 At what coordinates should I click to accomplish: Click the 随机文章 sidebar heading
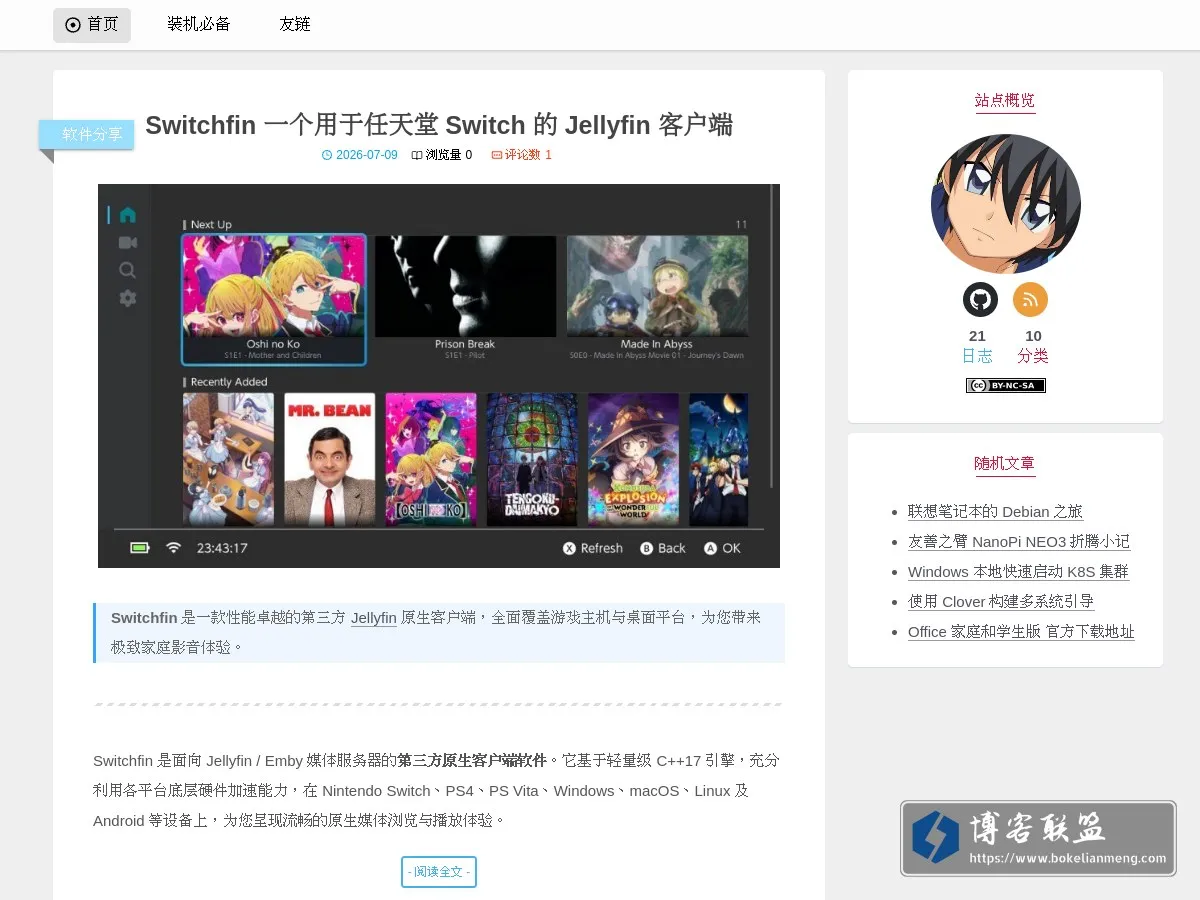1005,464
